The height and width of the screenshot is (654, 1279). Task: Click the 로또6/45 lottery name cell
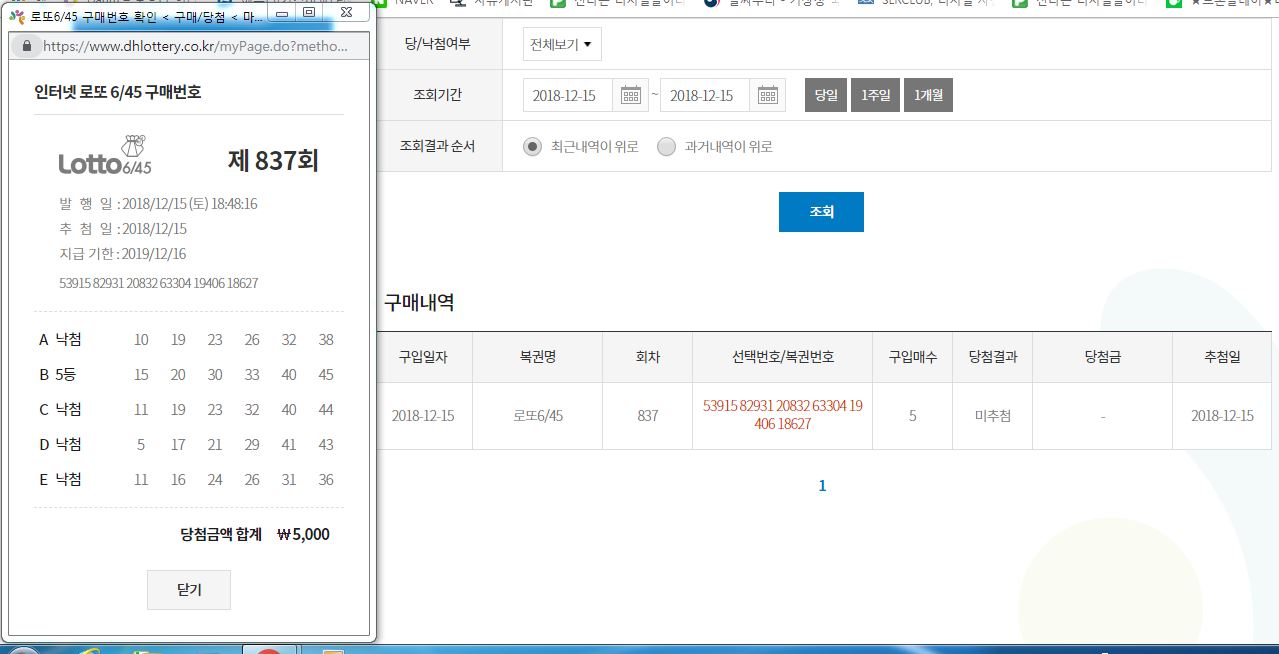538,415
